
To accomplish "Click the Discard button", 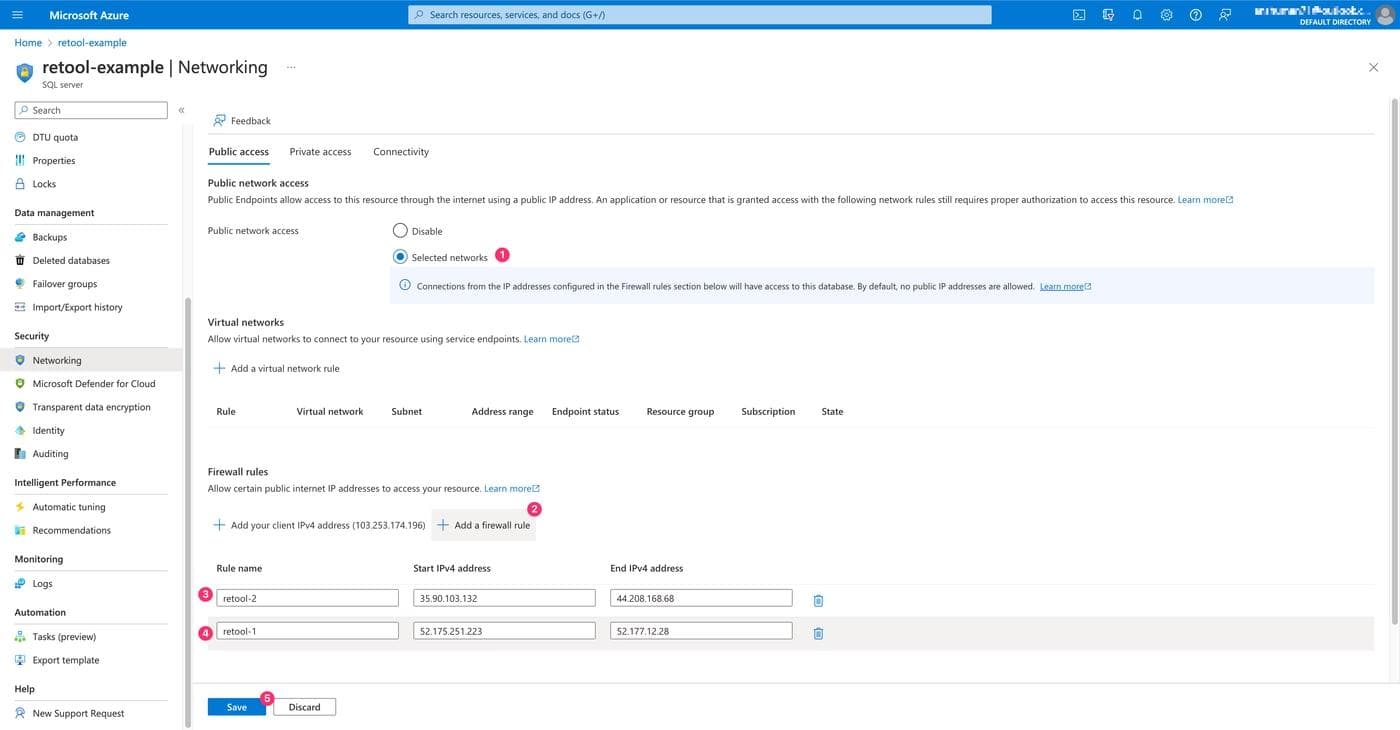I will coord(304,707).
